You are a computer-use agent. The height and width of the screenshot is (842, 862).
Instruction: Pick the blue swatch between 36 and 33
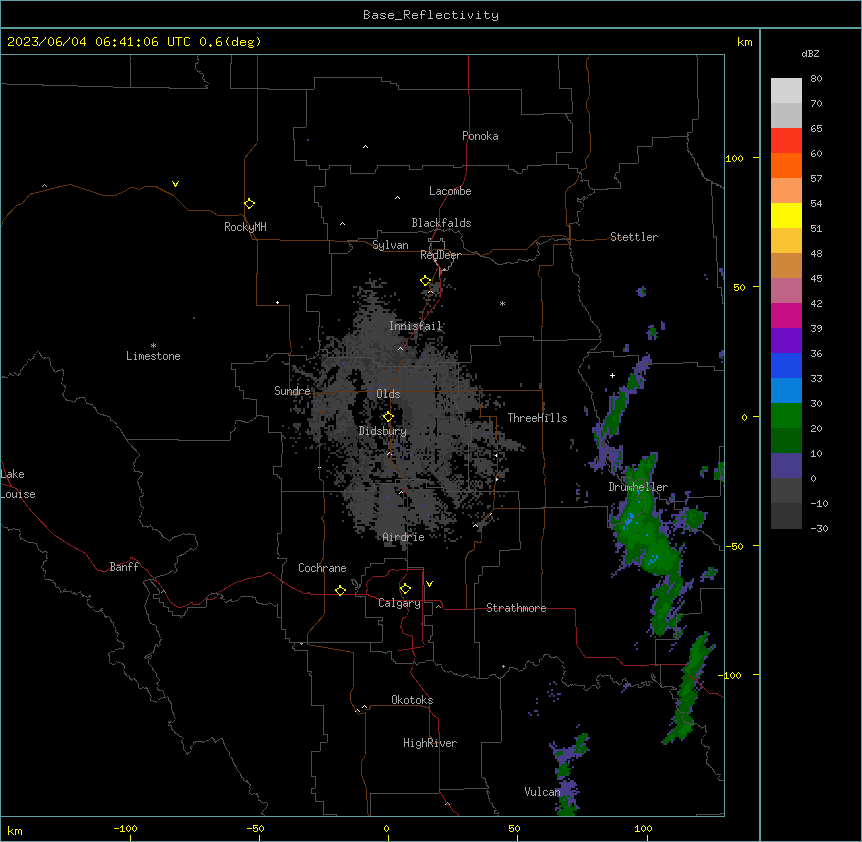pos(786,365)
